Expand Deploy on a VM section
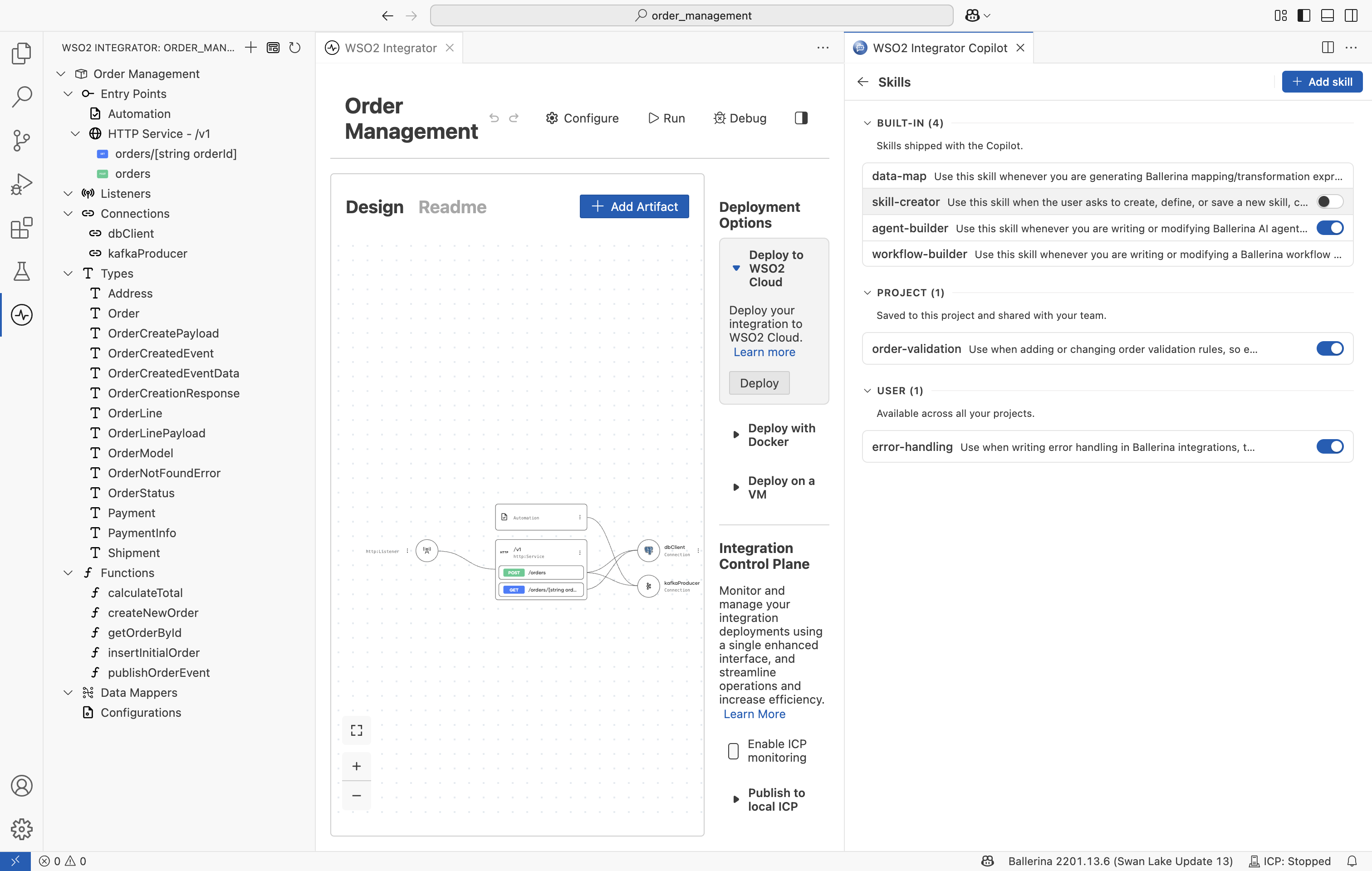 point(735,488)
